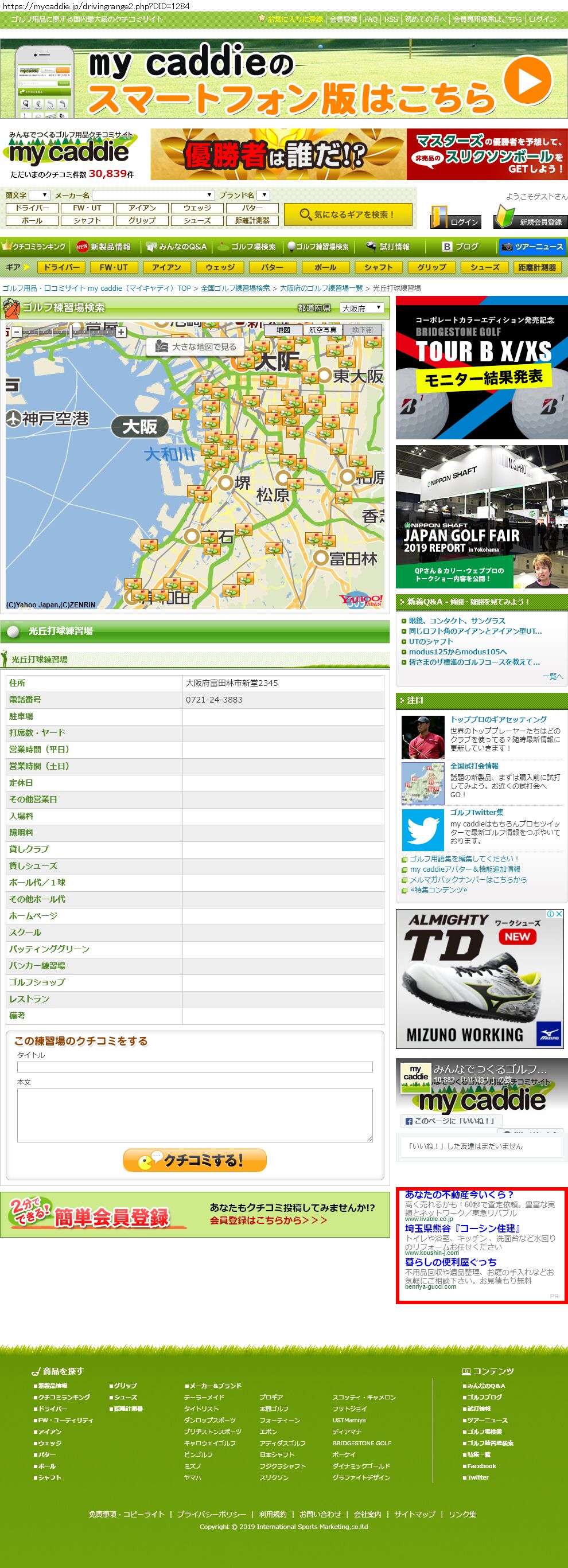Open Q&A 眼鏡、コンタクト、サングラス link
The height and width of the screenshot is (1568, 568).
457,621
